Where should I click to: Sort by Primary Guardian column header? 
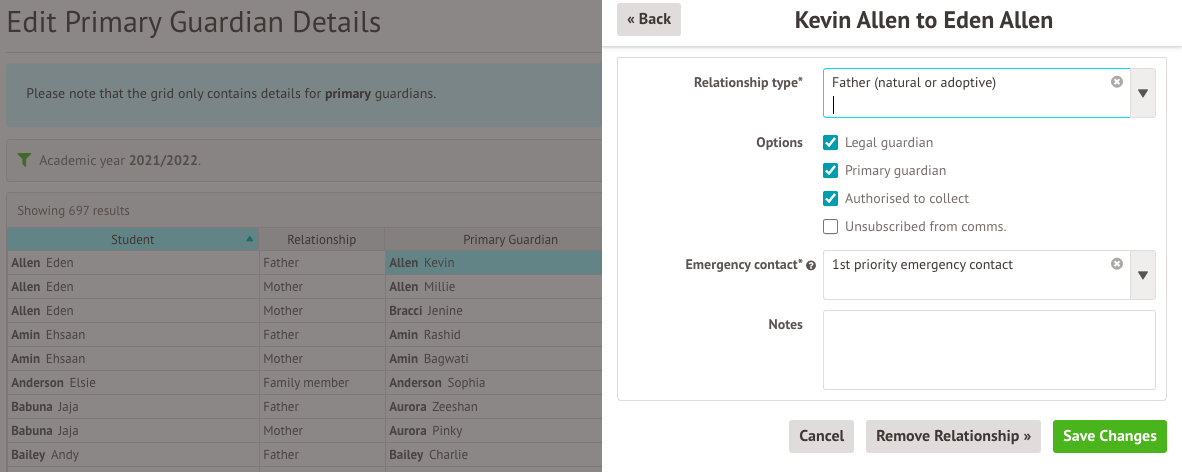coord(510,239)
